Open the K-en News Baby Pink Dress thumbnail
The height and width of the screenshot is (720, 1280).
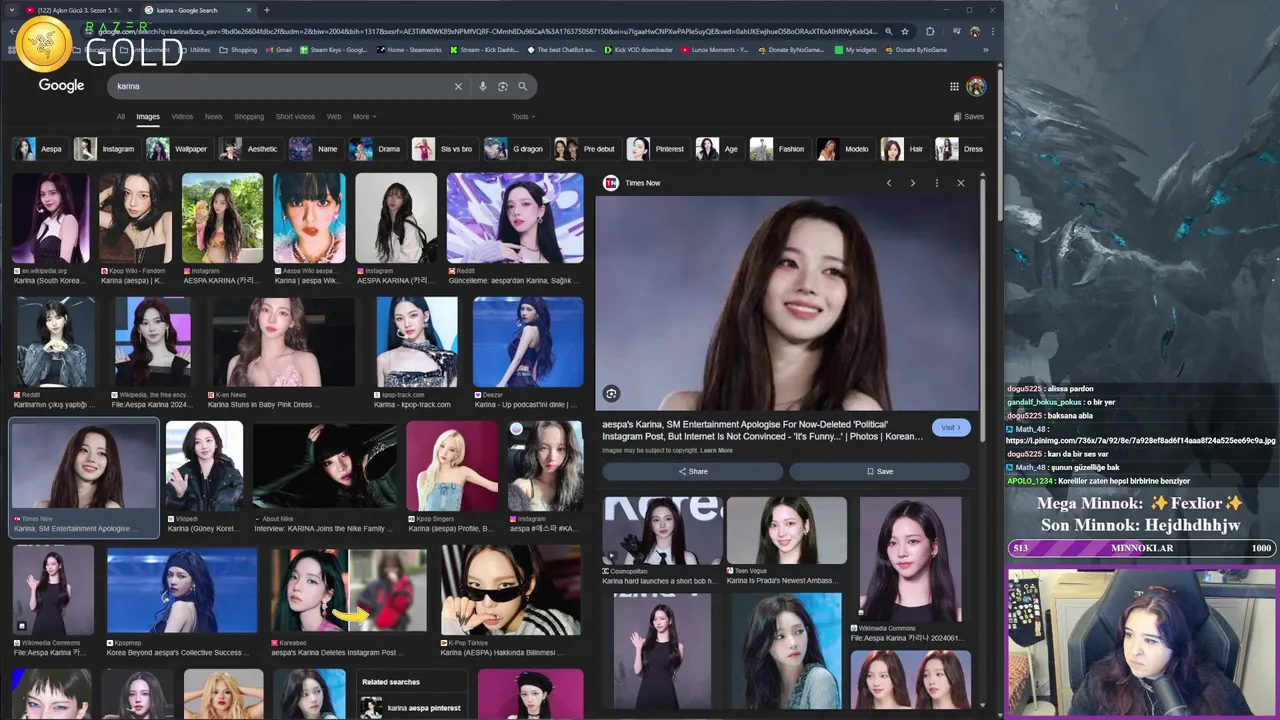coord(283,342)
